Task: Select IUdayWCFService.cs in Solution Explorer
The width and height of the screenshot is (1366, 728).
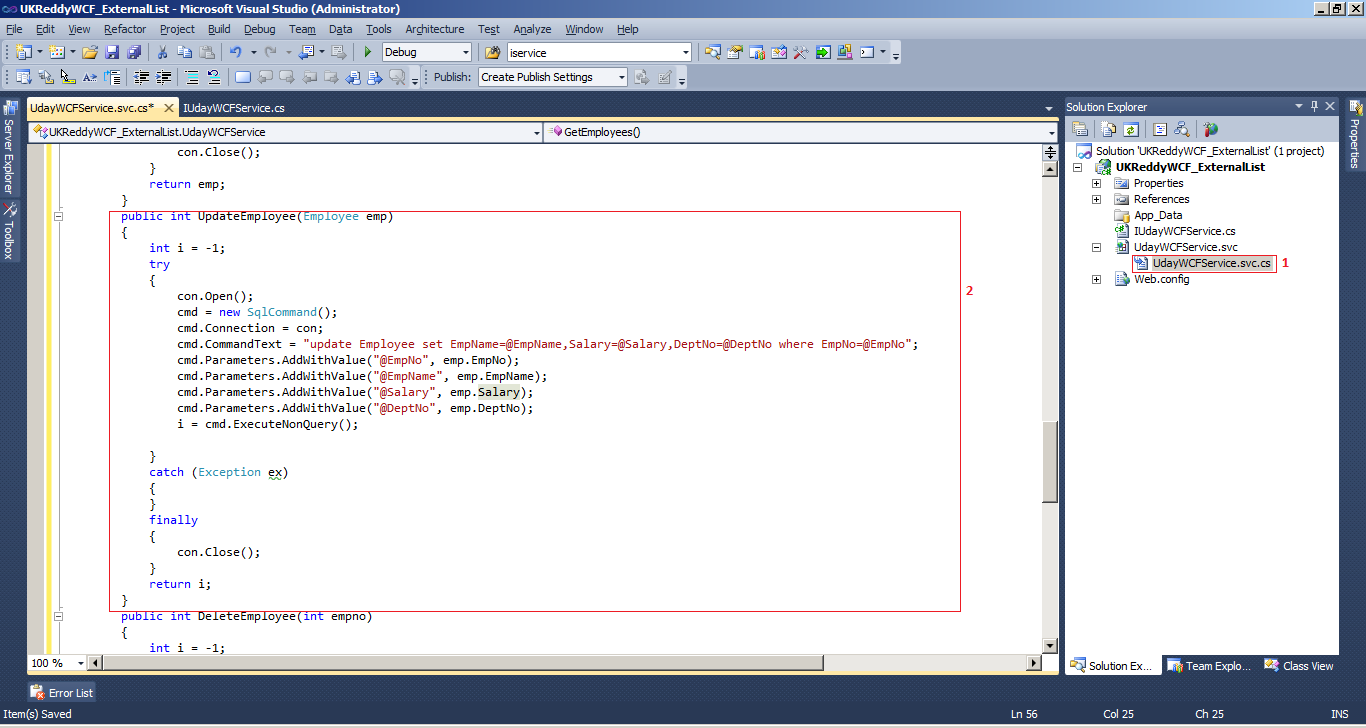Action: point(1184,231)
